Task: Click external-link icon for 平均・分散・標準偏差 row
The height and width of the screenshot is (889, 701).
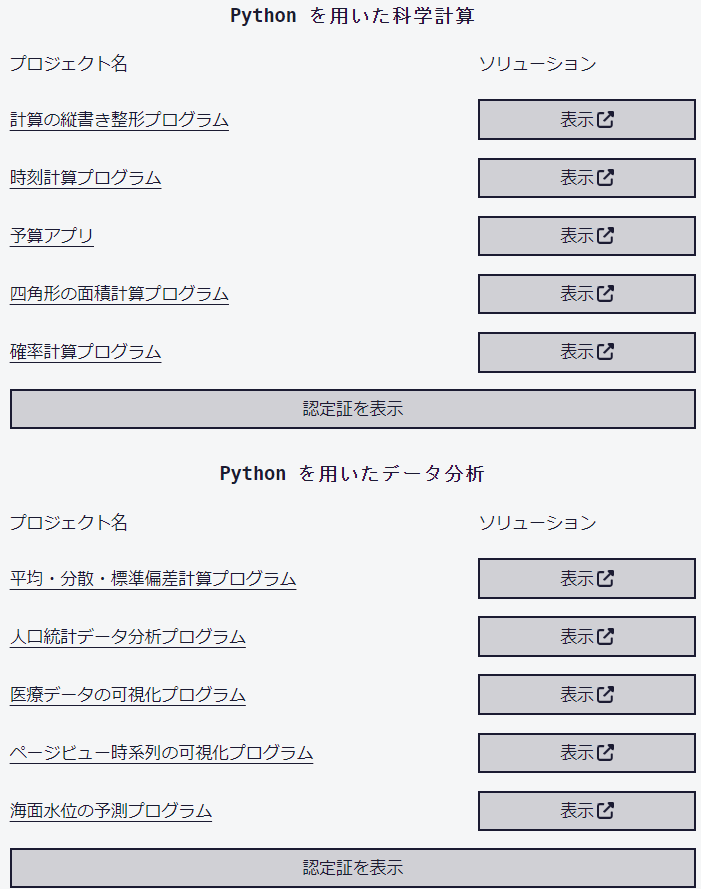Action: pos(605,578)
